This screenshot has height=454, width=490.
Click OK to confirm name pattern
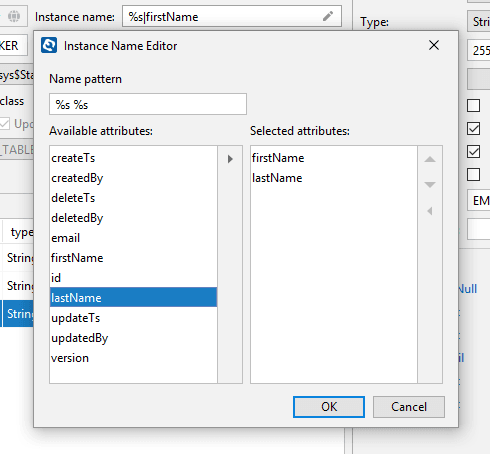329,407
